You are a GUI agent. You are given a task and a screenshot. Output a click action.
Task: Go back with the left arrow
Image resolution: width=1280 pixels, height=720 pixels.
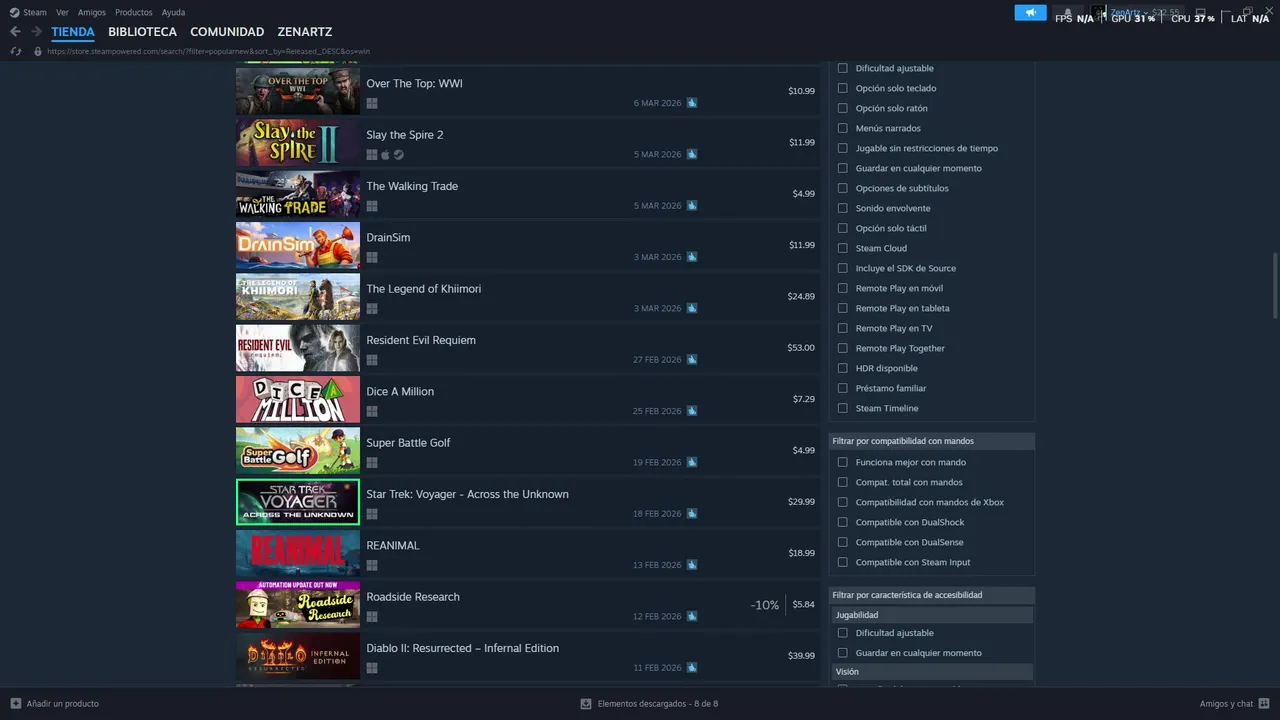coord(15,32)
